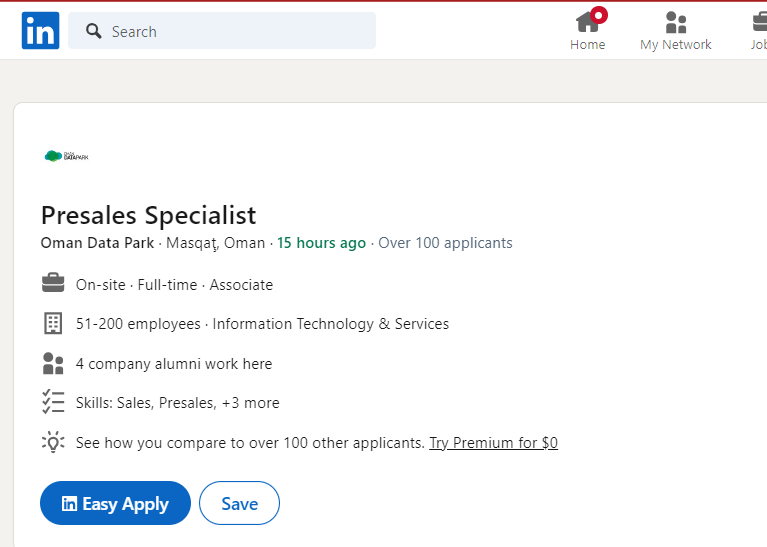Click the Easy Apply button

click(115, 503)
